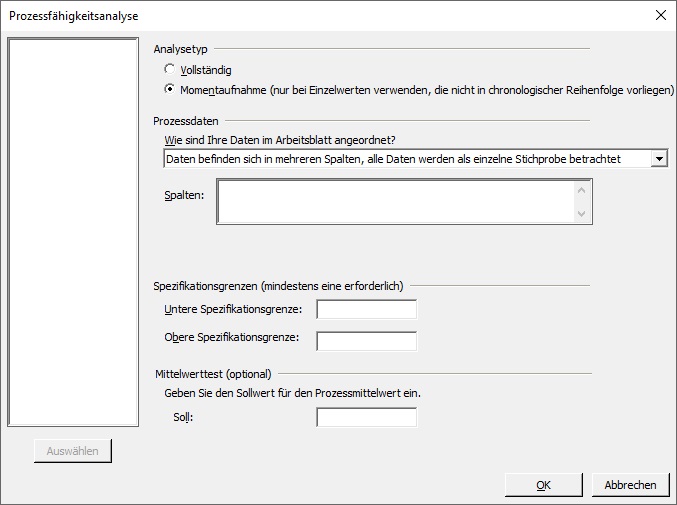
Task: Confirm the dialog with OK
Action: (544, 485)
